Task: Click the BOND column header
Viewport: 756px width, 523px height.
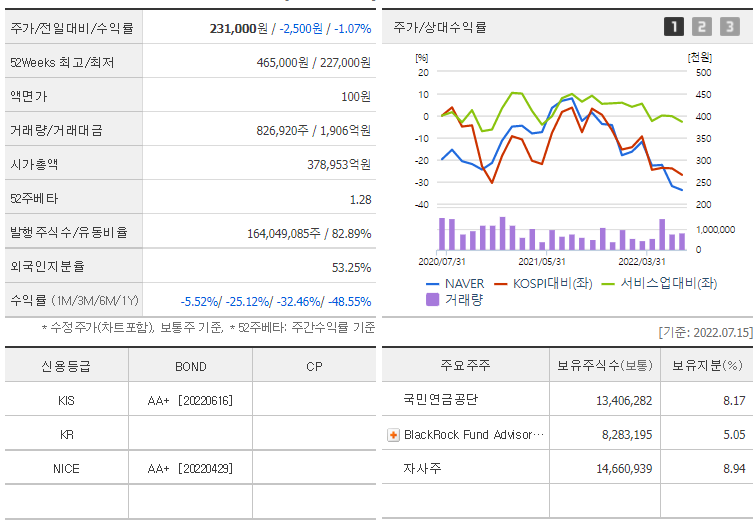Action: 190,367
